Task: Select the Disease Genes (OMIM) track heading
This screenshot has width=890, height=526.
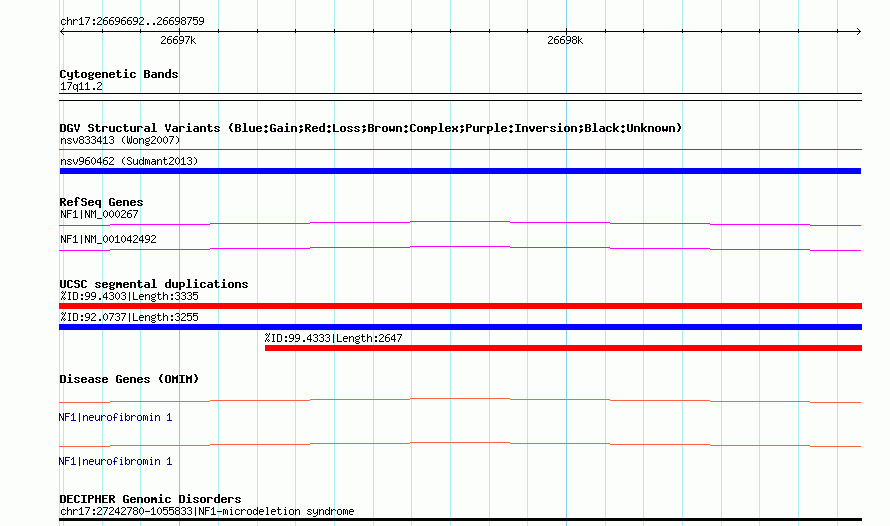Action: point(129,379)
